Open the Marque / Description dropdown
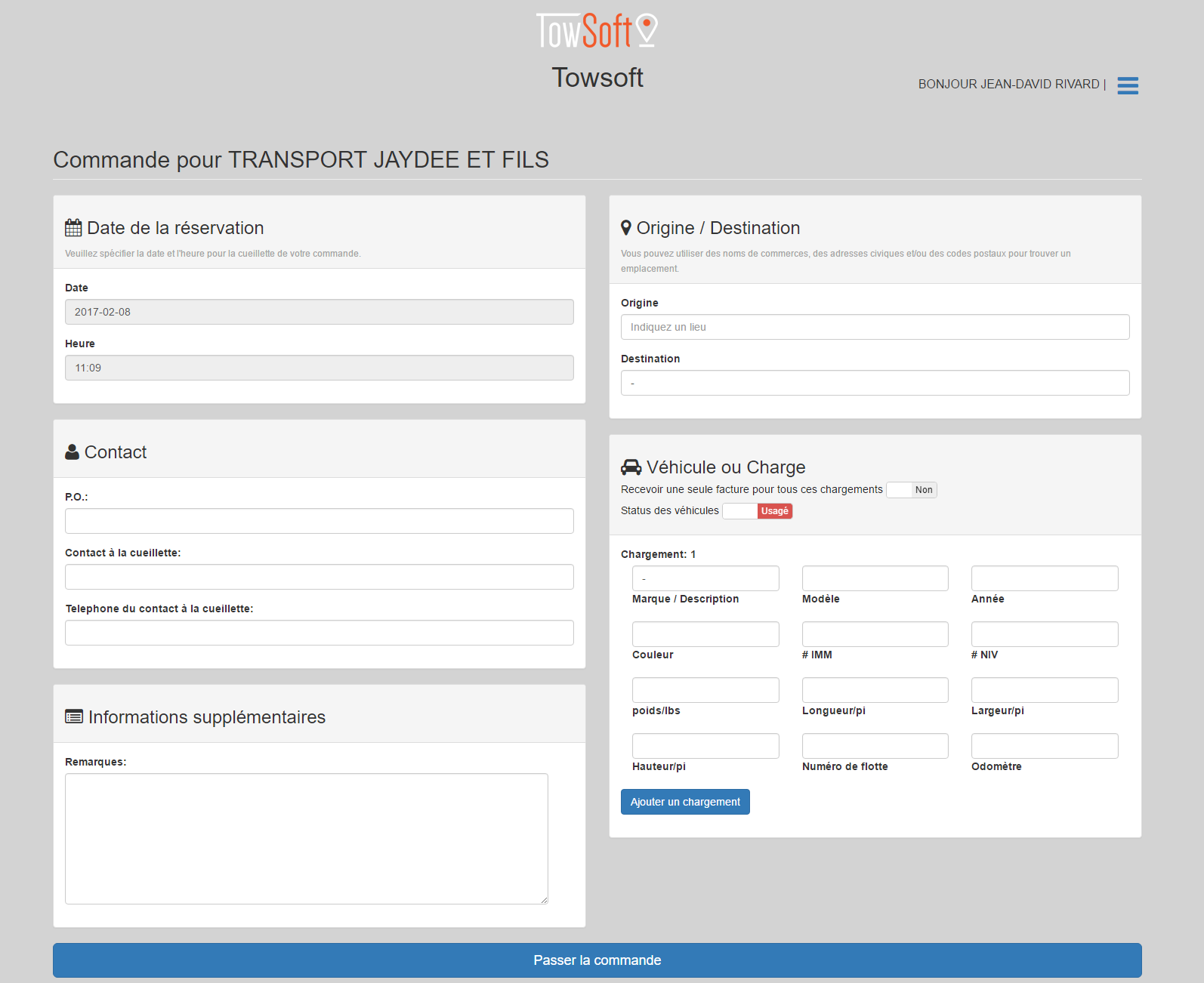The height and width of the screenshot is (983, 1204). point(705,578)
